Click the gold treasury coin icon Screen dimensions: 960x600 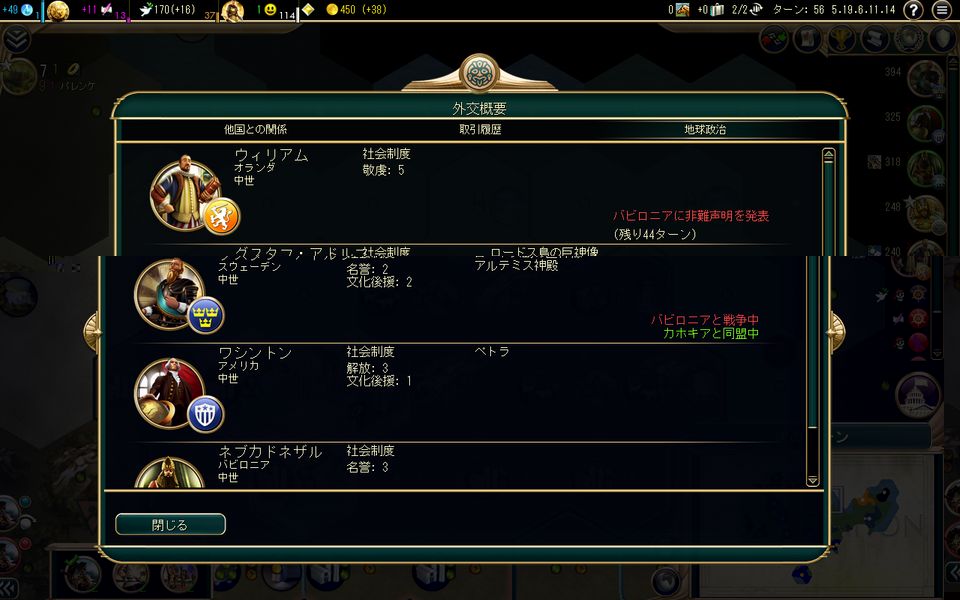332,9
